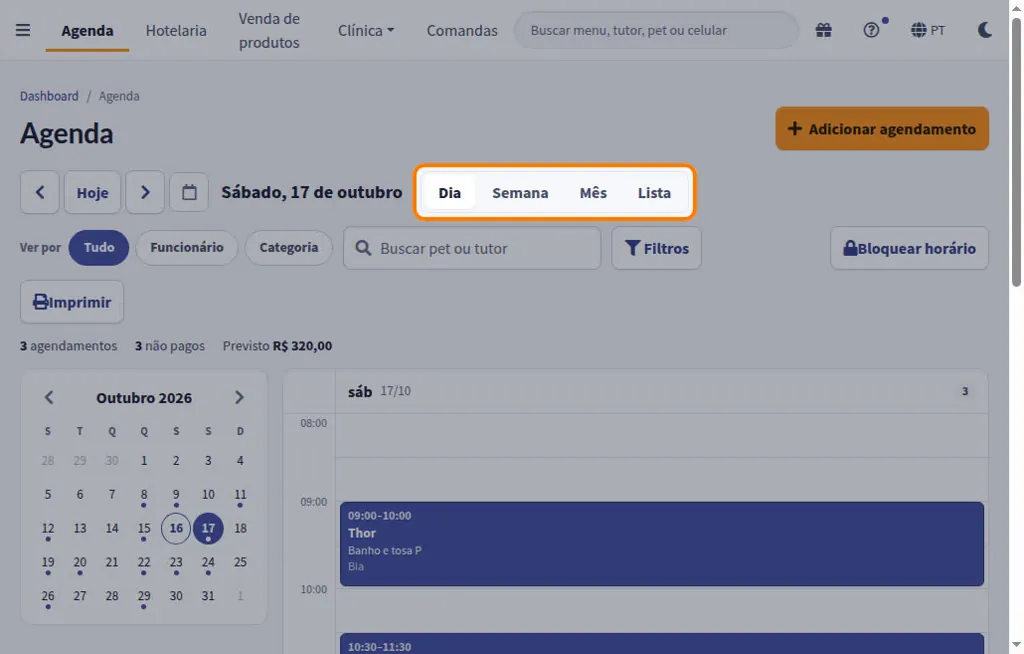
Task: Click the page vertical scrollbar
Action: click(1016, 152)
